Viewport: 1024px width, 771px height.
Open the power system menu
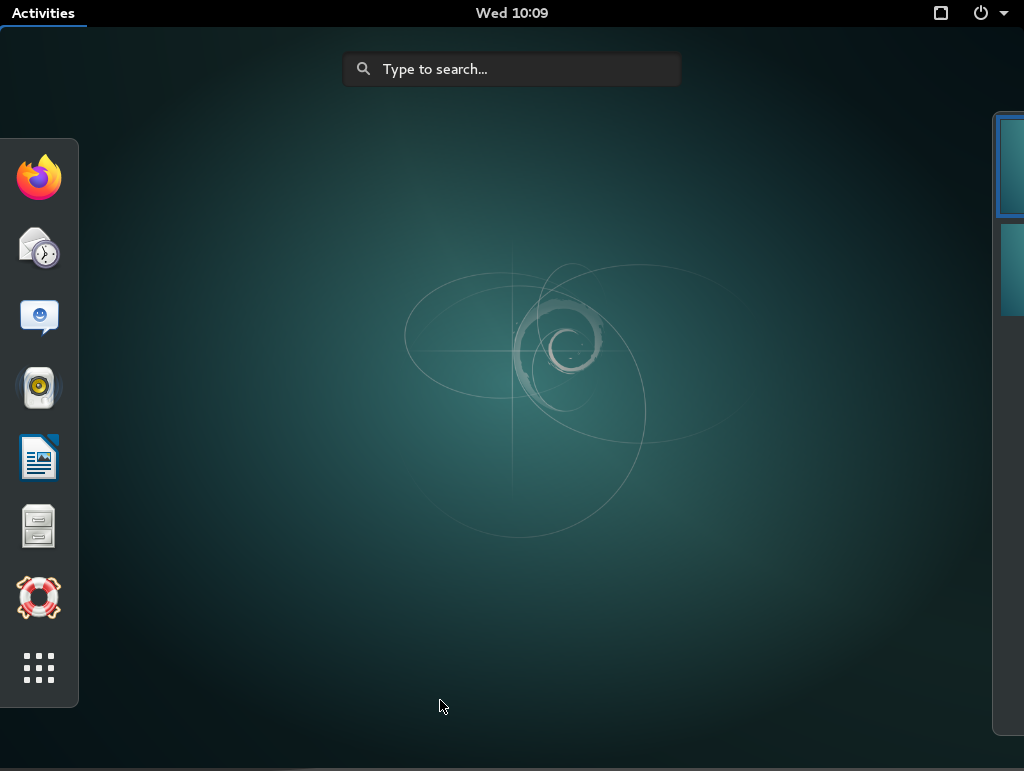click(x=980, y=13)
